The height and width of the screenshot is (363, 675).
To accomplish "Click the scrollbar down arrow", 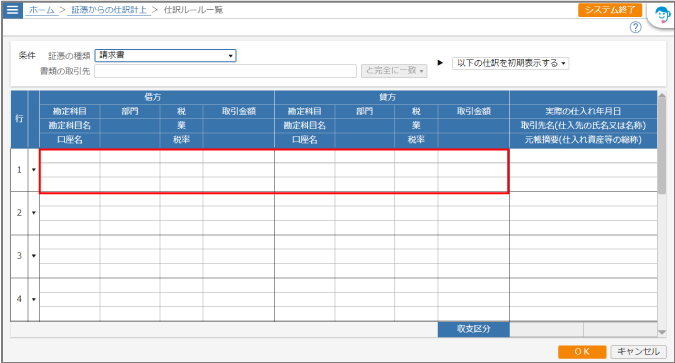I will click(x=662, y=332).
